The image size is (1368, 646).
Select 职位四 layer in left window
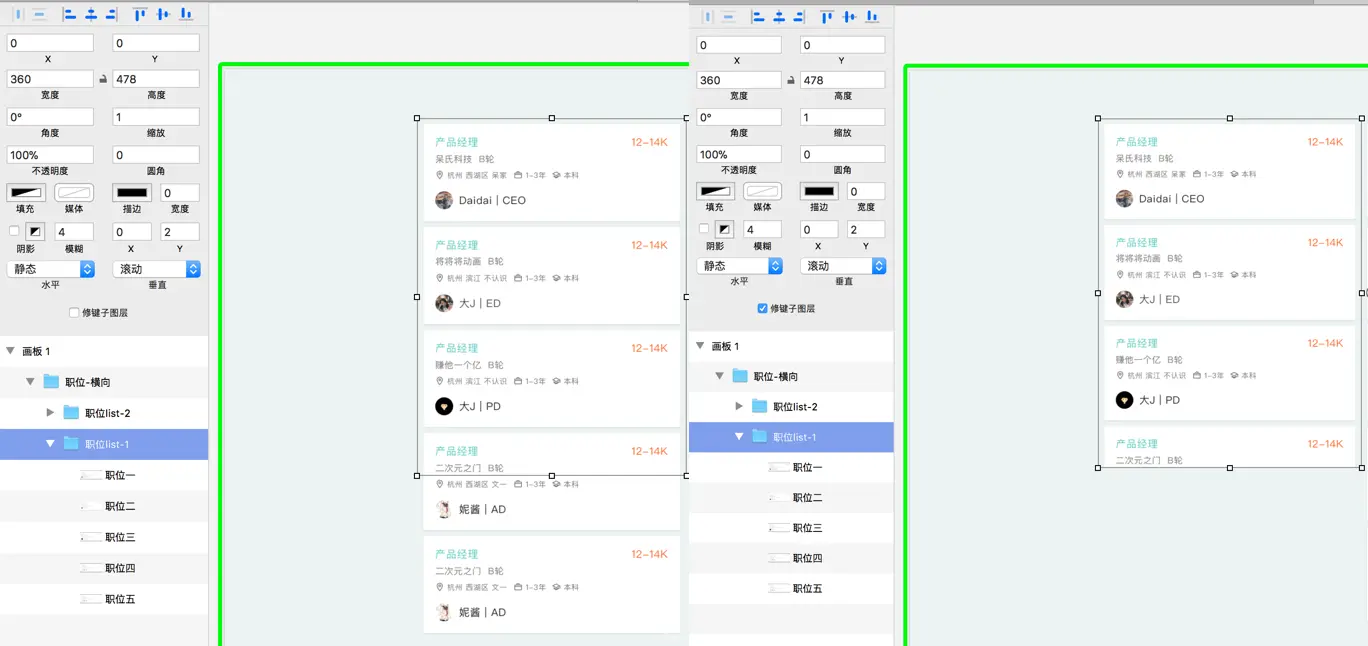[104, 568]
